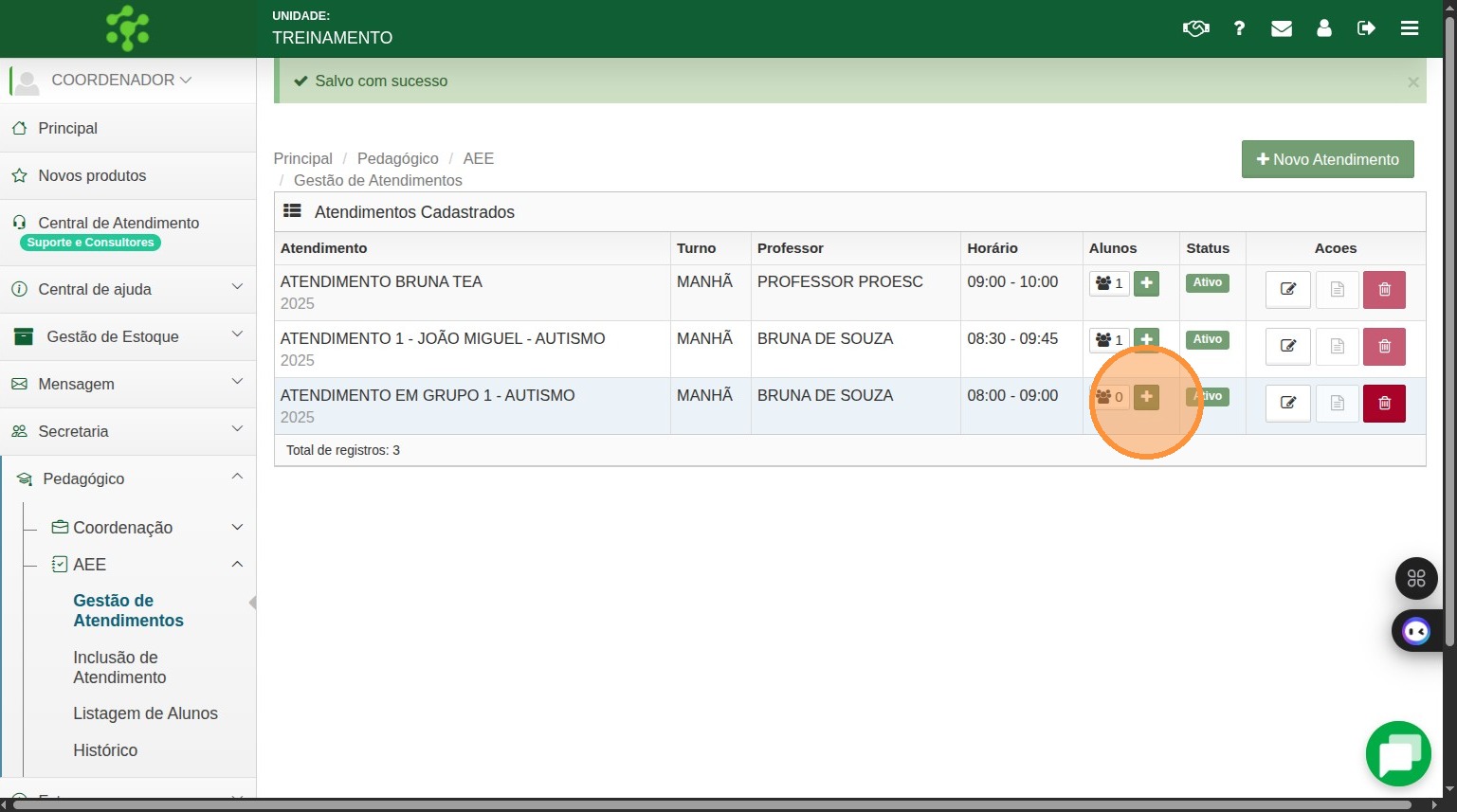
Task: Add student to ATENDIMENTO BRUNA TEA
Action: [x=1146, y=283]
